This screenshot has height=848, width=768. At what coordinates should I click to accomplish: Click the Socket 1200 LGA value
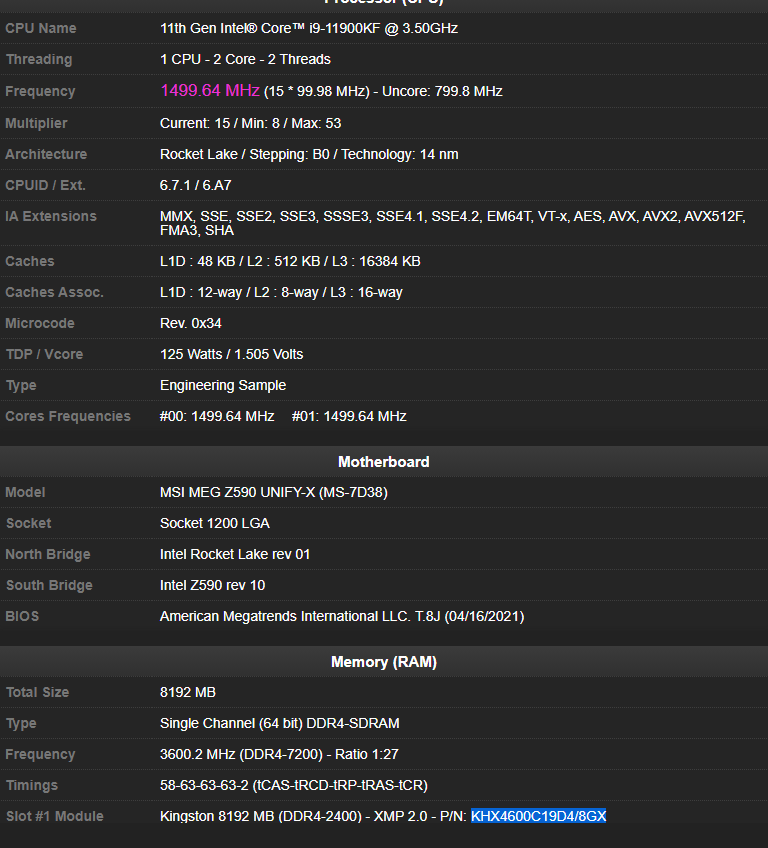215,523
